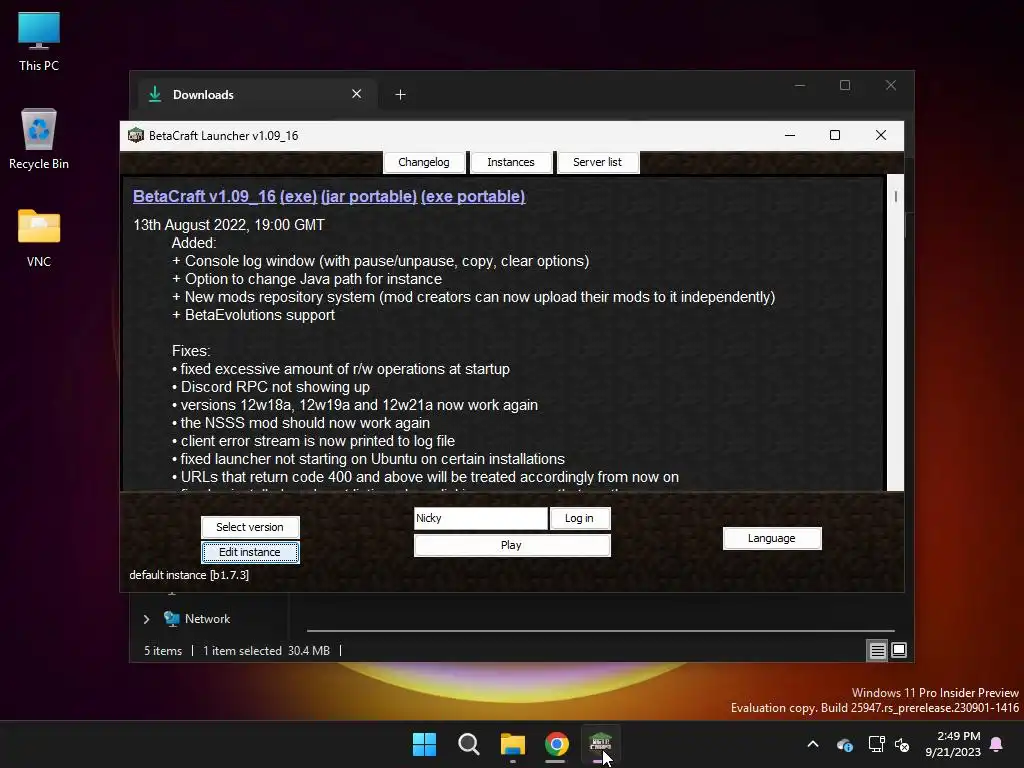Select the Recycle Bin desktop icon

click(x=39, y=139)
